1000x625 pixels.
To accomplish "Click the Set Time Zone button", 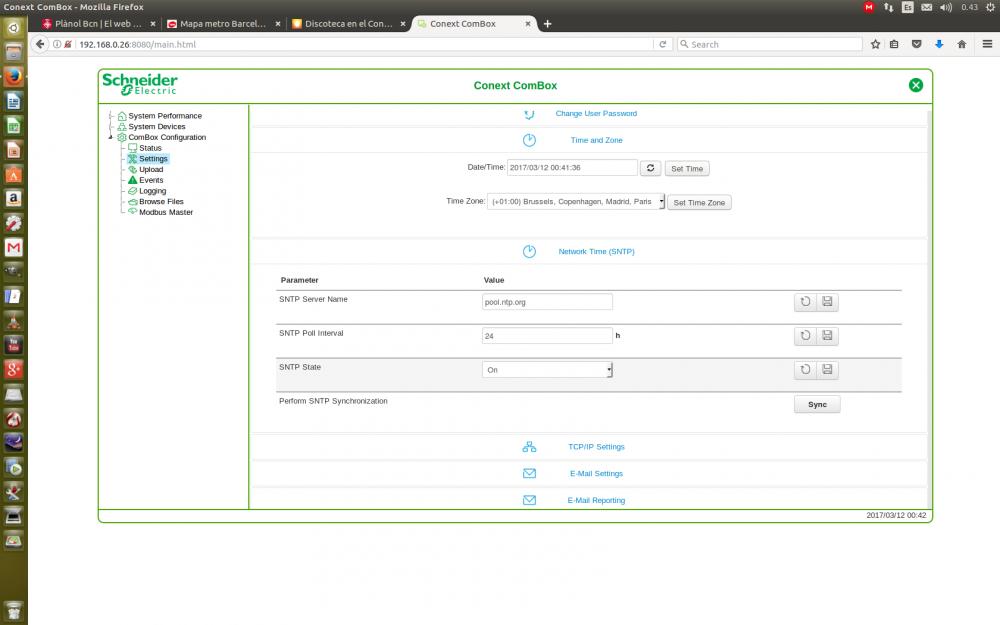I will (699, 203).
